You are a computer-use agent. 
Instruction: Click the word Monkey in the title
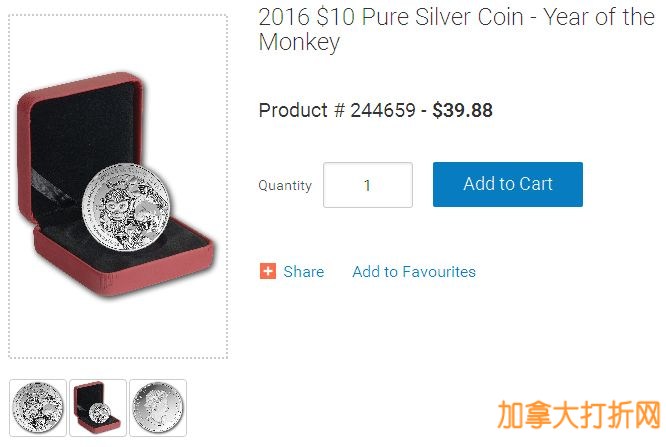(299, 42)
